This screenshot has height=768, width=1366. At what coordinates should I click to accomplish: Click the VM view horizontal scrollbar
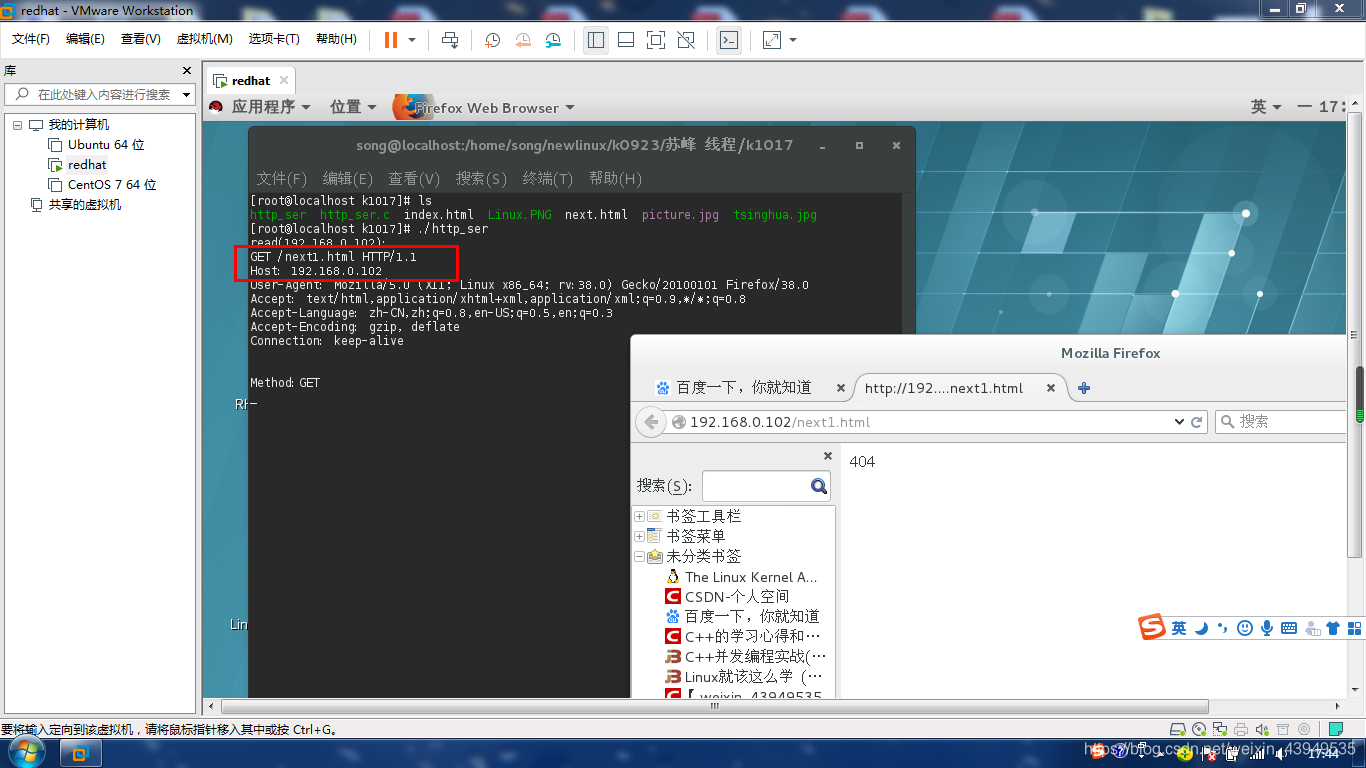coord(714,706)
